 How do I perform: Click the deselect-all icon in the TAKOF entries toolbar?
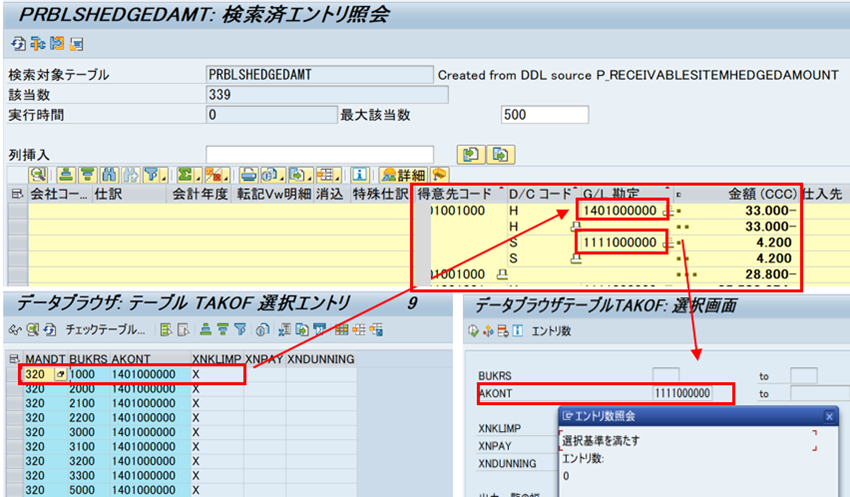(x=184, y=330)
